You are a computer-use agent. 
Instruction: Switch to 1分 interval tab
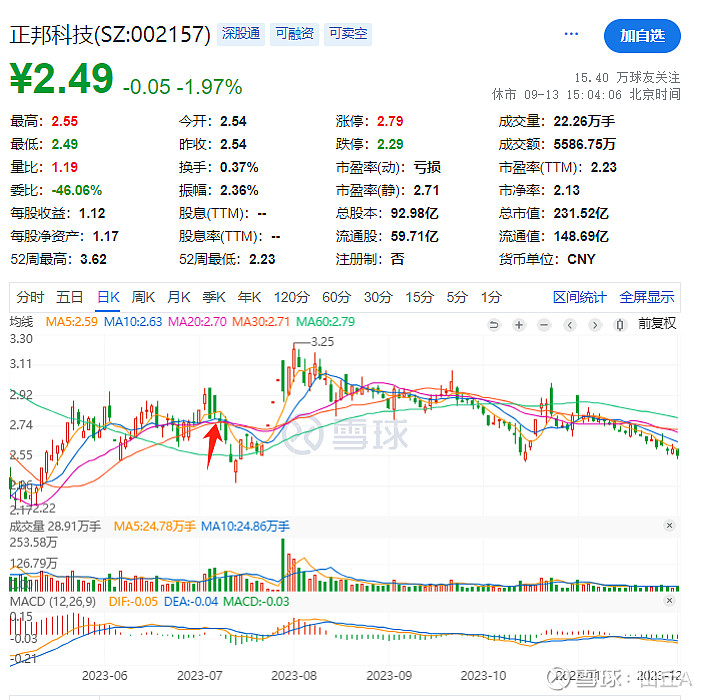click(x=491, y=297)
